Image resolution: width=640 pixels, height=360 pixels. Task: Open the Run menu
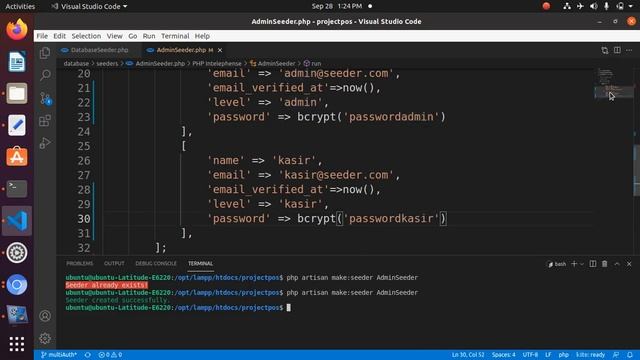[149, 36]
